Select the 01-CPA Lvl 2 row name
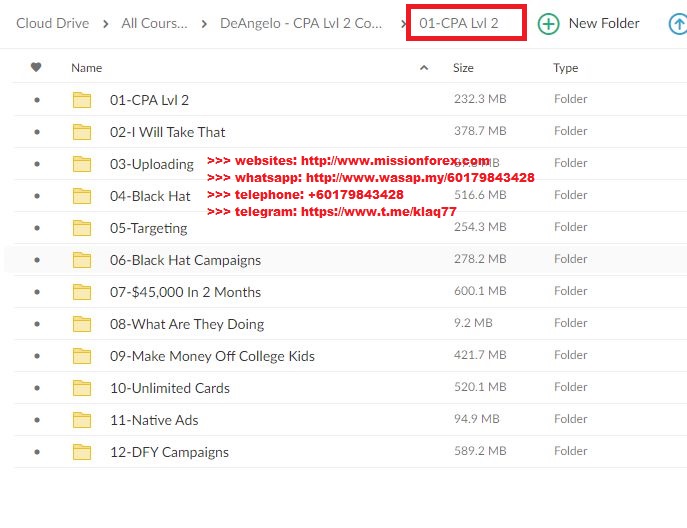Image resolution: width=687 pixels, height=528 pixels. (x=149, y=100)
